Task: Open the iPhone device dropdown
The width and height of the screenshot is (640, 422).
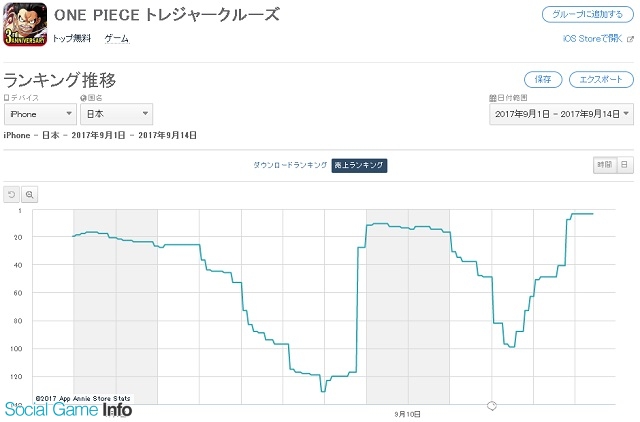Action: point(40,114)
